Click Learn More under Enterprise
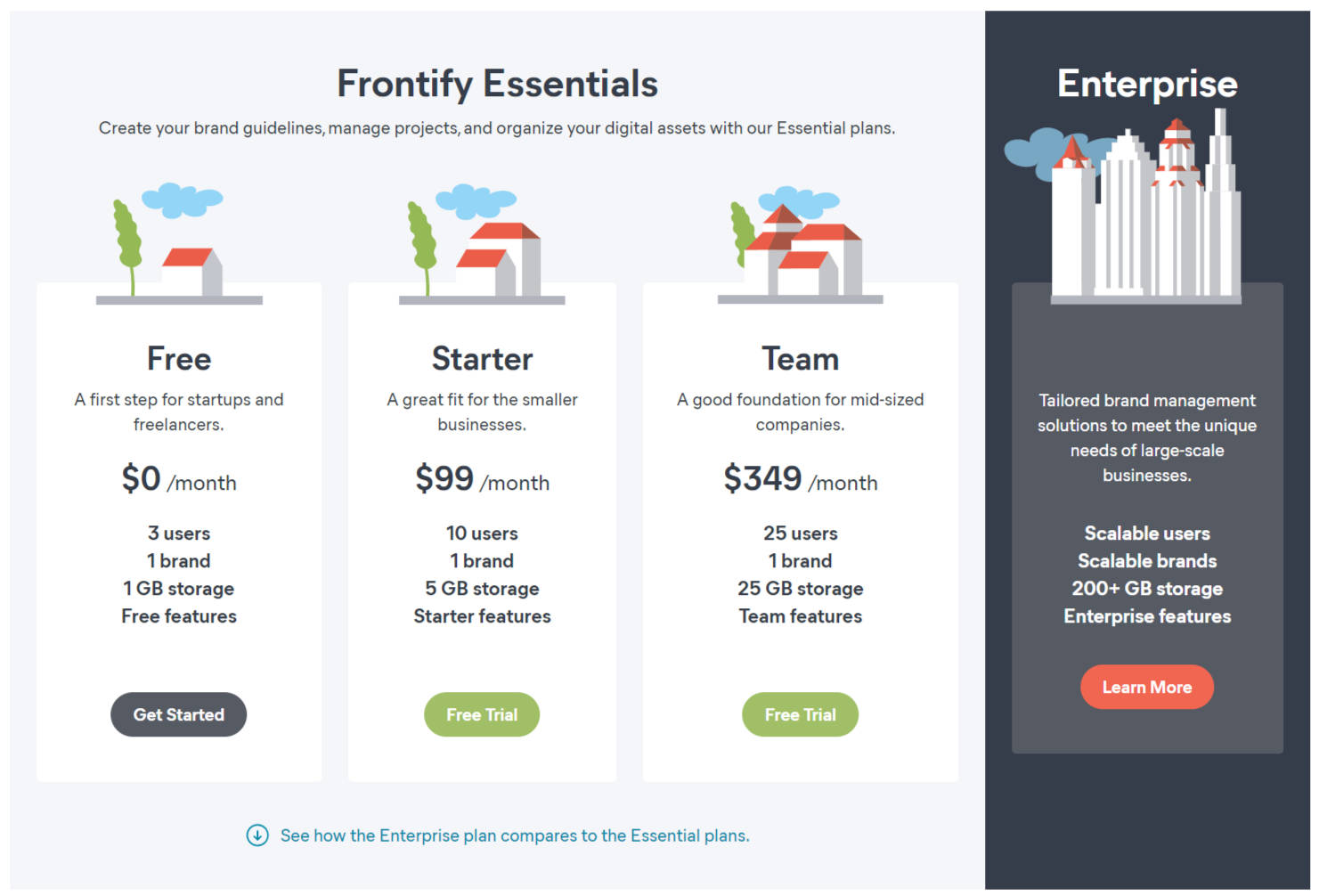This screenshot has width=1319, height=896. pyautogui.click(x=1147, y=687)
